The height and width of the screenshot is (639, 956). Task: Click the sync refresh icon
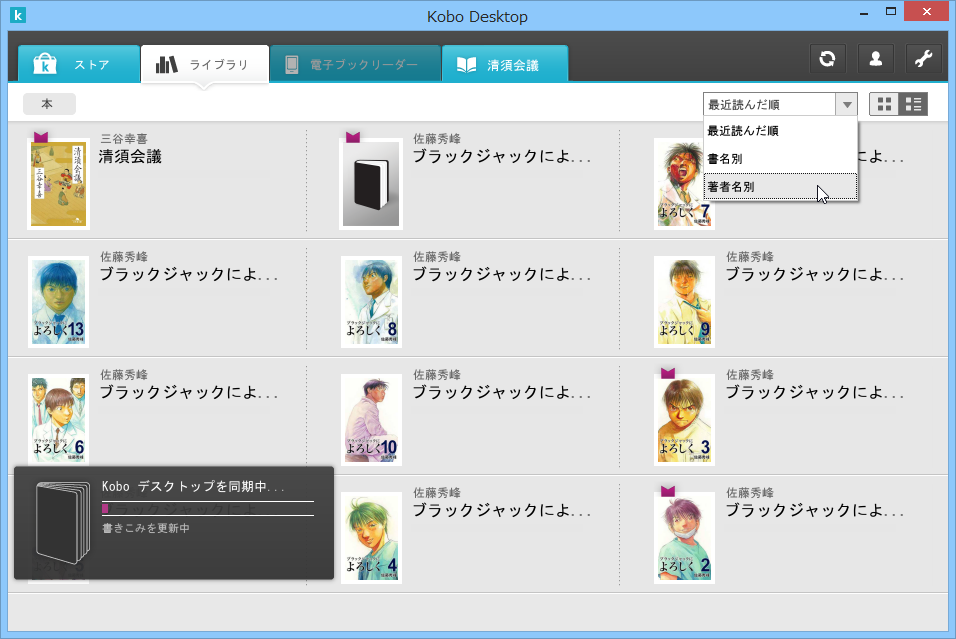(x=827, y=59)
